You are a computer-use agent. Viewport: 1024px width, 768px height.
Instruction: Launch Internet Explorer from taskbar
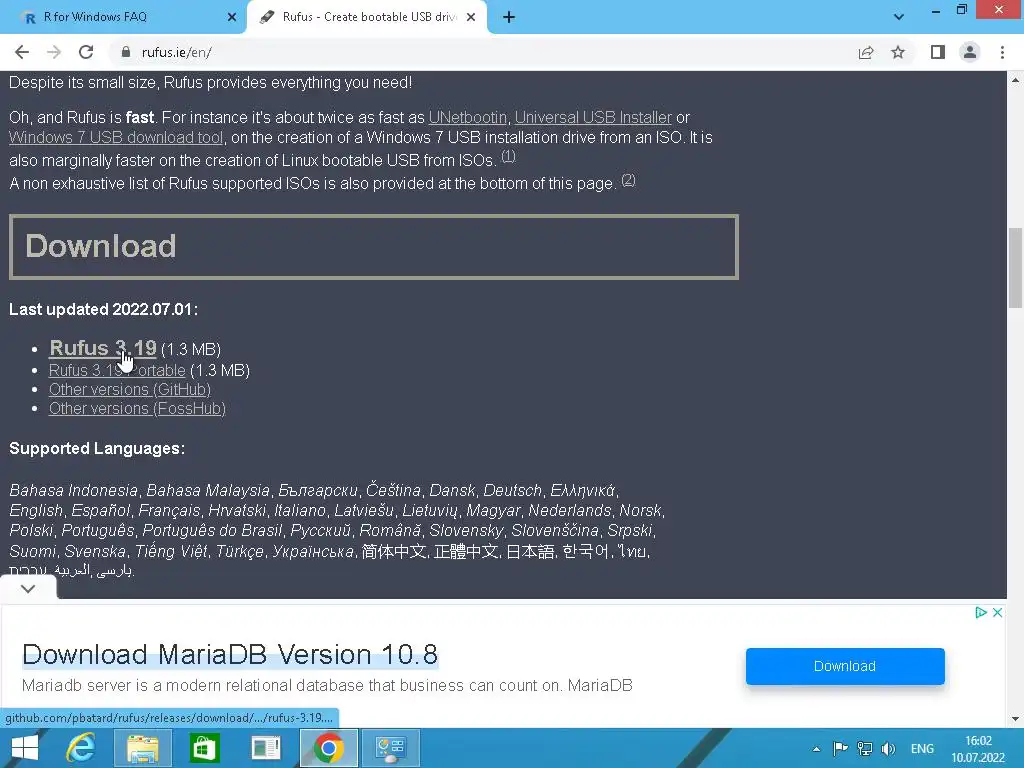(81, 748)
